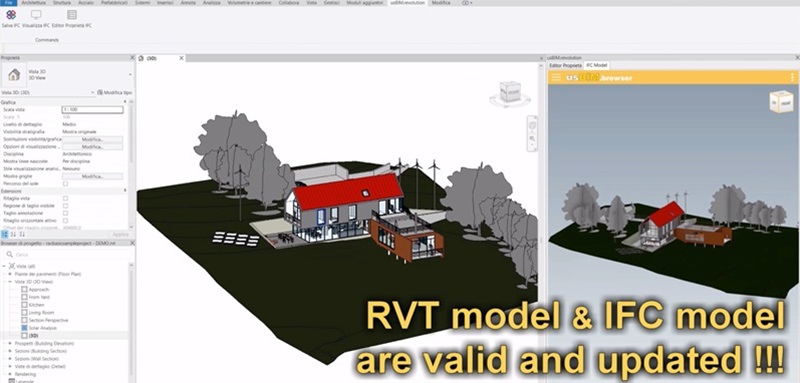Click the Salva IFC icon
The height and width of the screenshot is (383, 800).
click(11, 14)
